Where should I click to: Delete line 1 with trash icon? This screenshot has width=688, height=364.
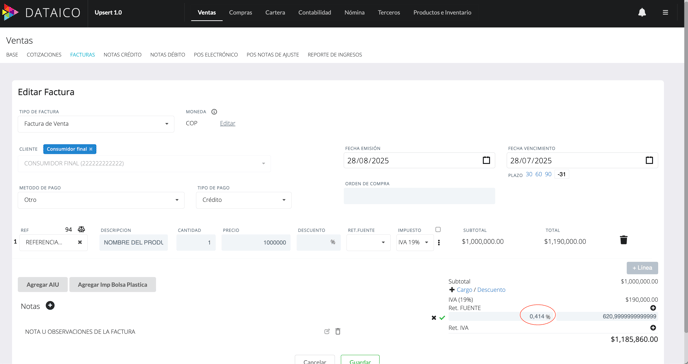coord(624,240)
